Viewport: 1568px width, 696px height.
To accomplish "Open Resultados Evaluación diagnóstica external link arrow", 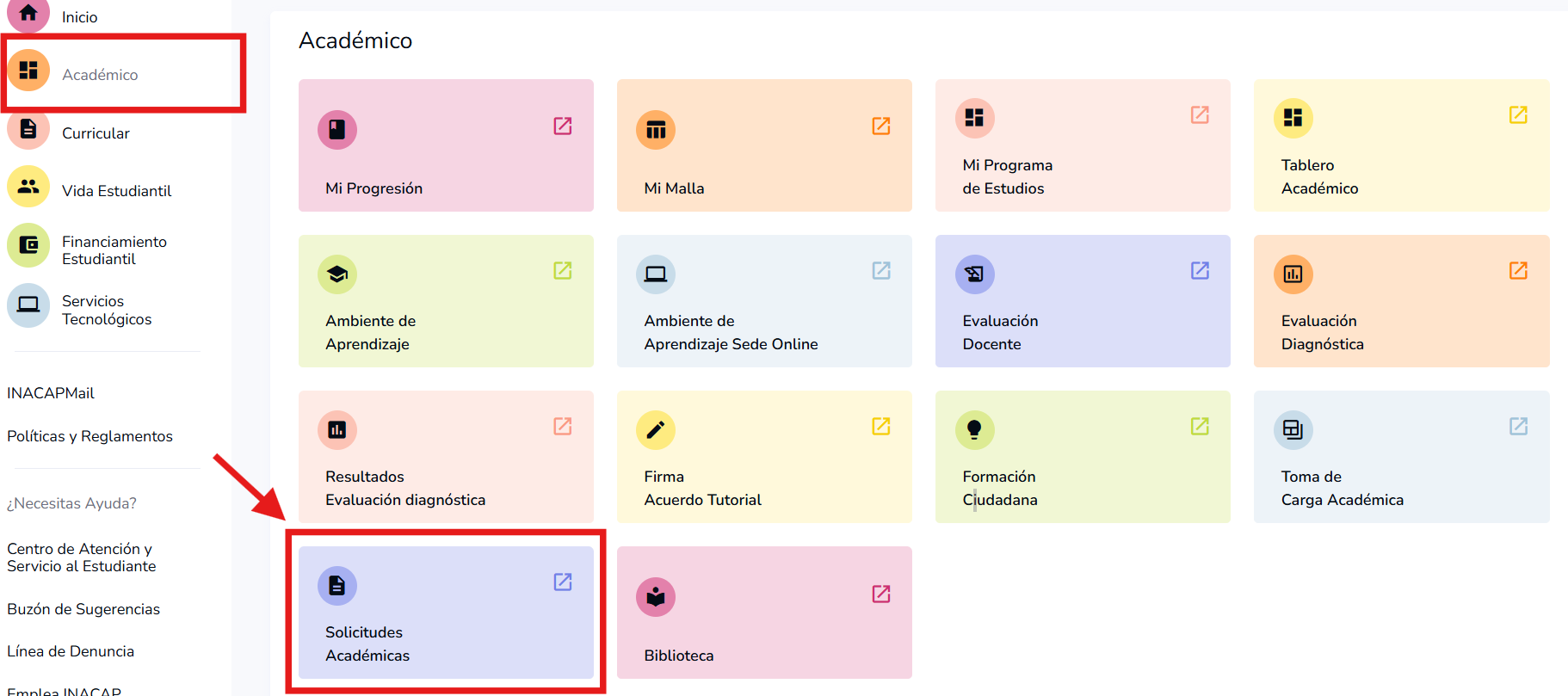I will tap(563, 426).
